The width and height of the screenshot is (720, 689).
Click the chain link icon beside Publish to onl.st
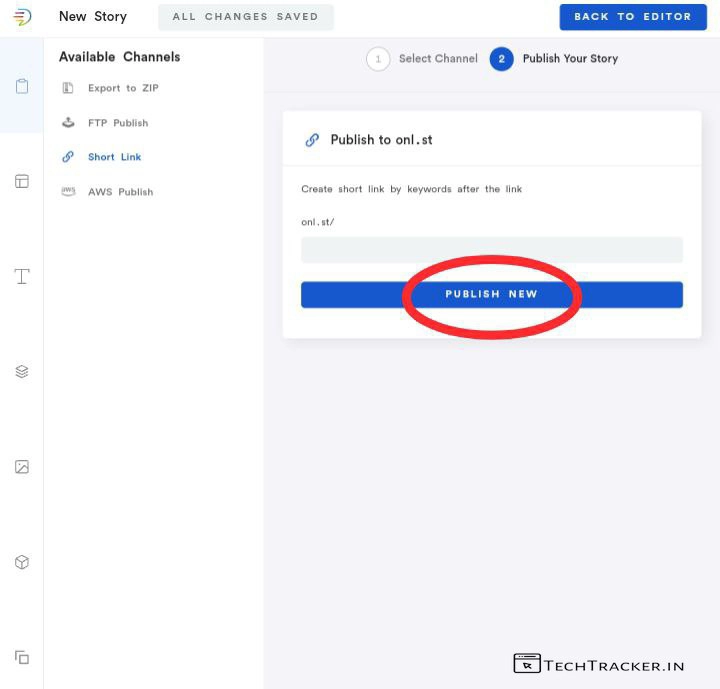(312, 140)
